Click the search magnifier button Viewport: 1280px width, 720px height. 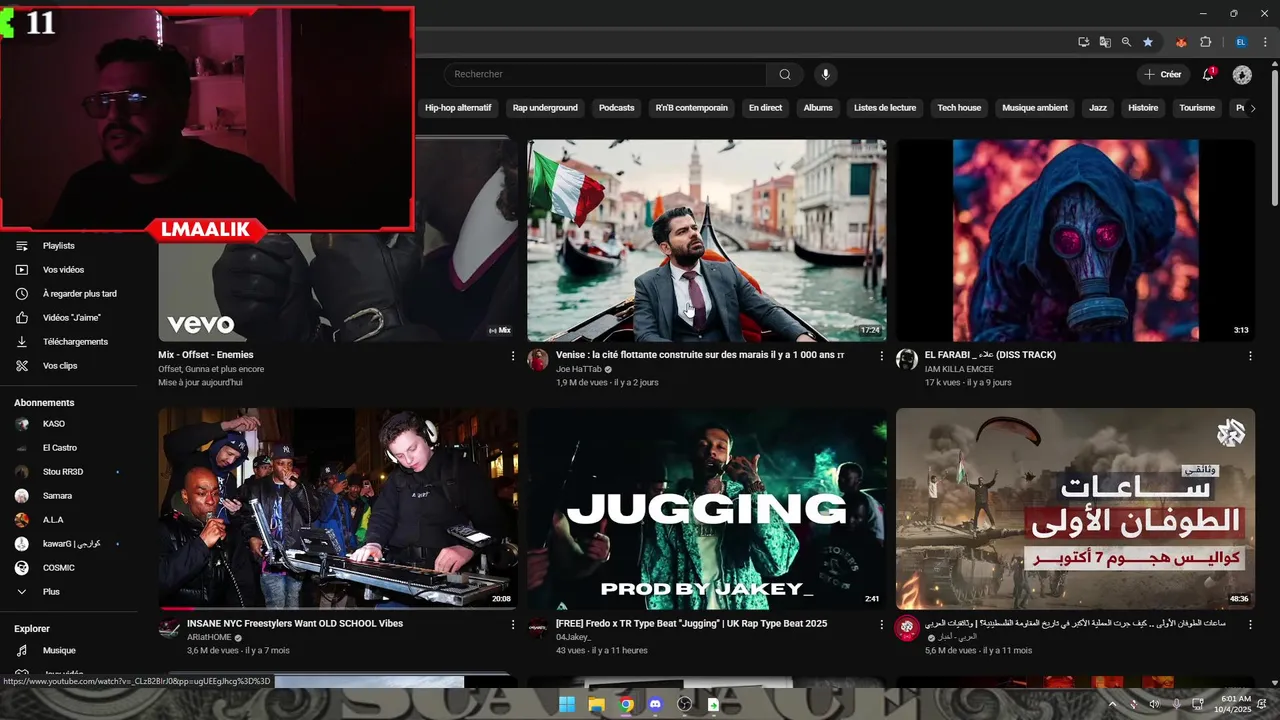785,74
